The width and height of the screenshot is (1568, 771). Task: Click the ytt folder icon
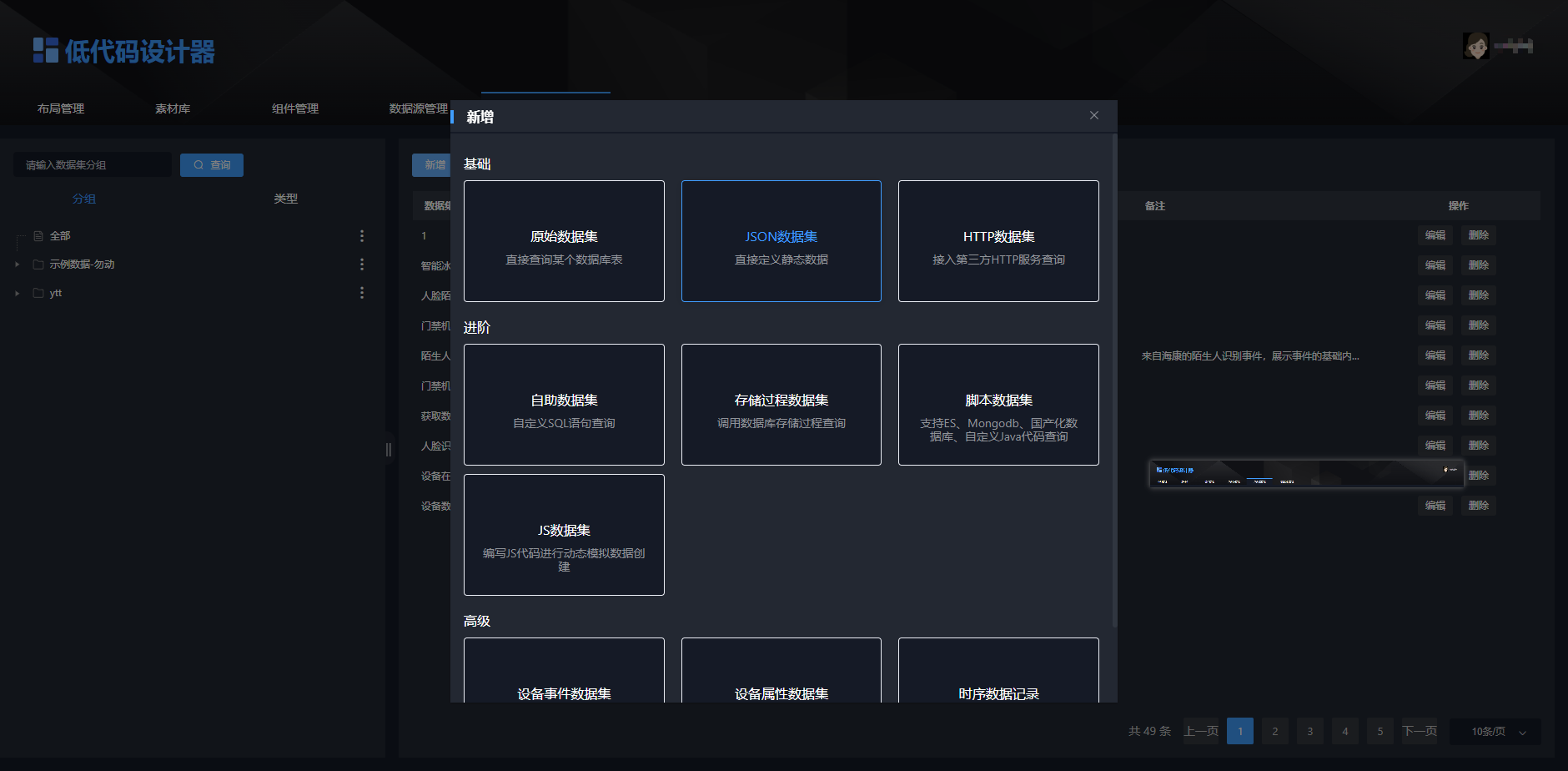38,293
